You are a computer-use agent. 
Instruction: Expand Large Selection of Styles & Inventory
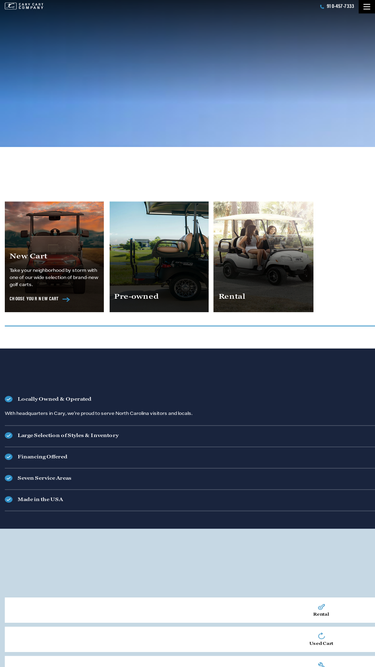[190, 436]
